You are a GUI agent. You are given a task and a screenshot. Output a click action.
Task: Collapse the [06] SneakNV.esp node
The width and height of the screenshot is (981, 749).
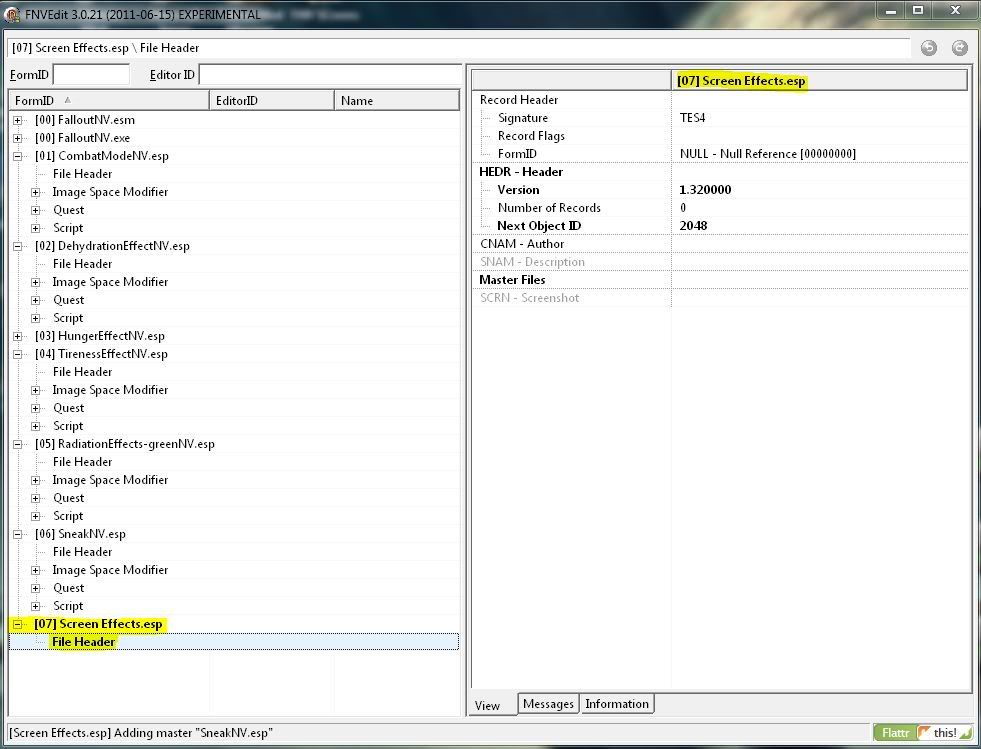(x=18, y=534)
